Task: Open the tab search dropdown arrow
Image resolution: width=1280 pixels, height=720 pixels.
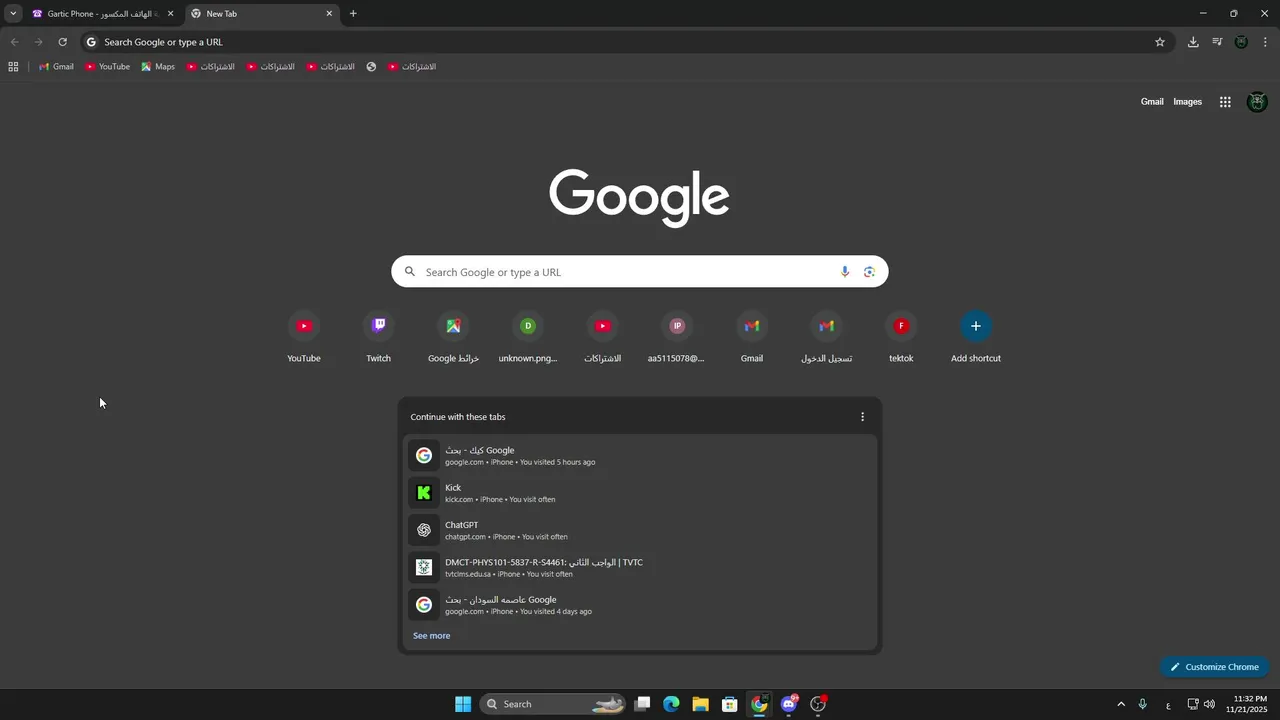Action: [13, 14]
